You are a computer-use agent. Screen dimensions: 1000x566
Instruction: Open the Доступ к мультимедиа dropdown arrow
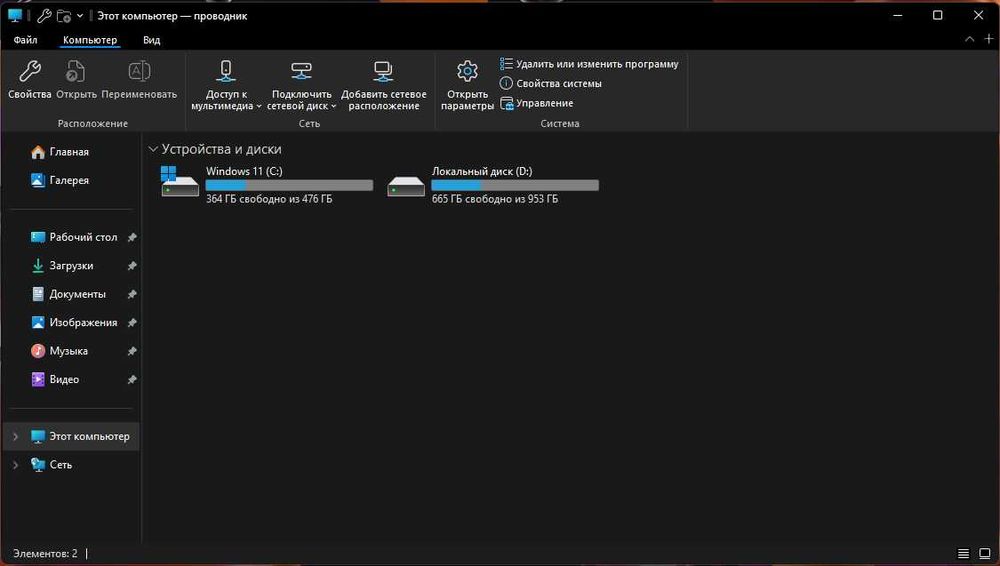pos(259,107)
